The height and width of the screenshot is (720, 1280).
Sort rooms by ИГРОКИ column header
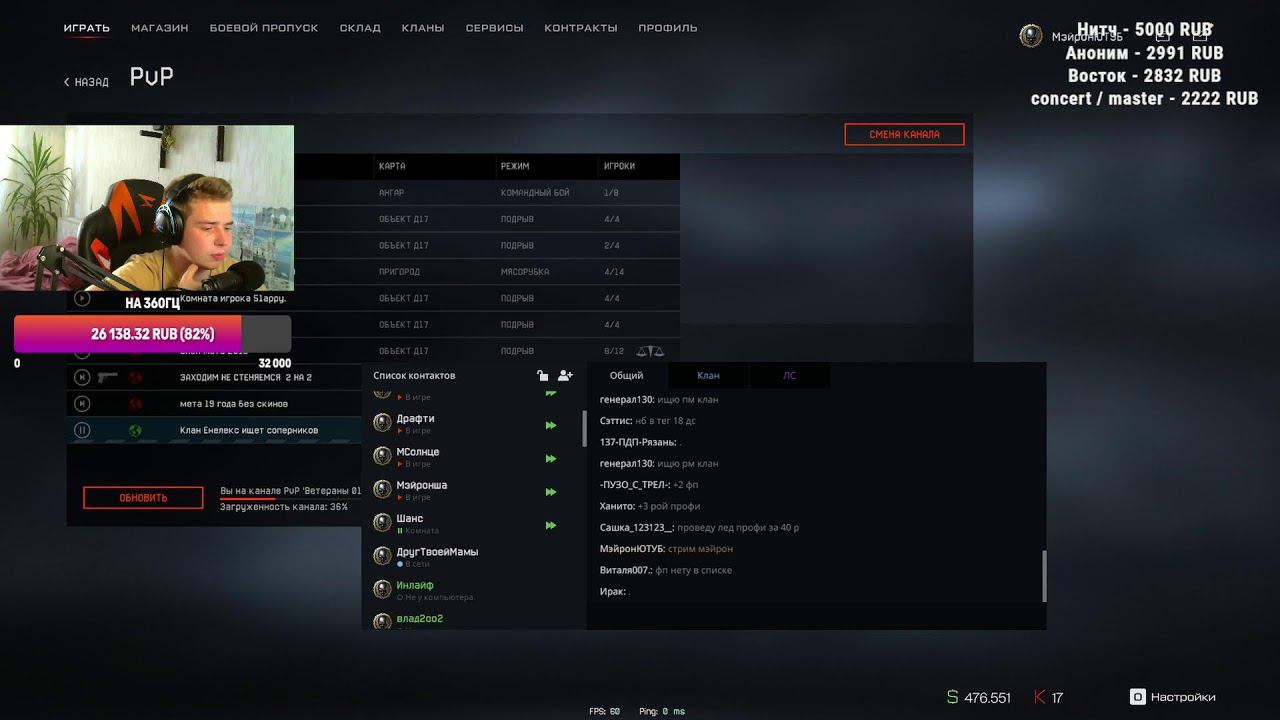619,166
